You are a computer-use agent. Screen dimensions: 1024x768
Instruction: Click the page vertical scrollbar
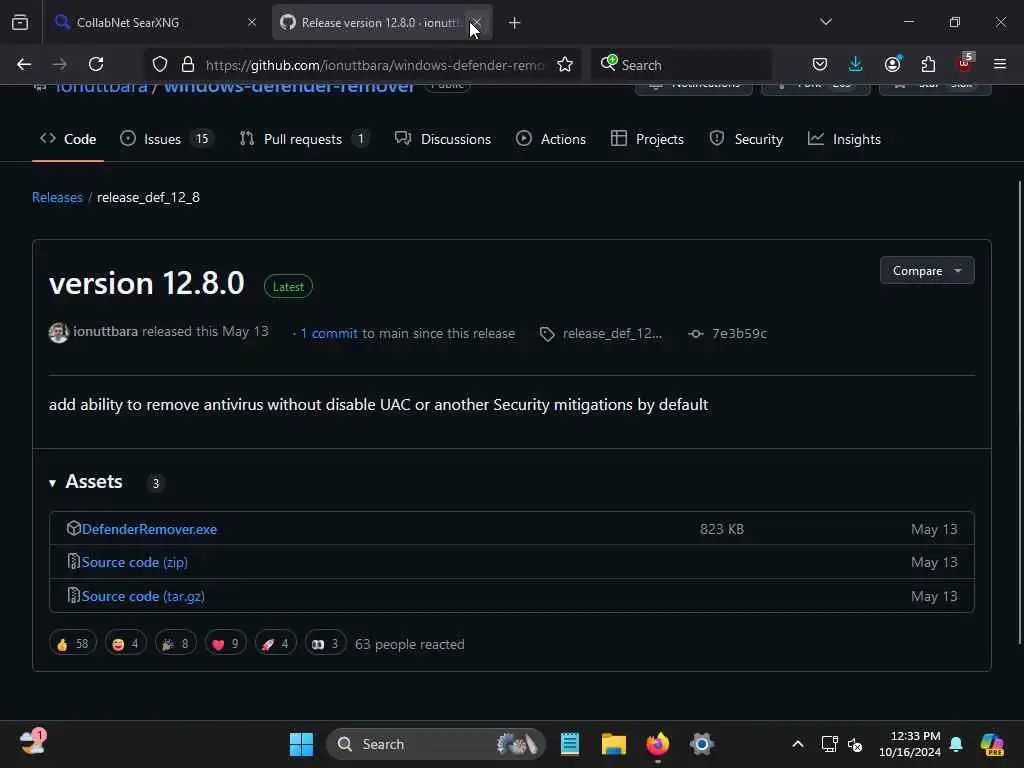coord(1019,413)
